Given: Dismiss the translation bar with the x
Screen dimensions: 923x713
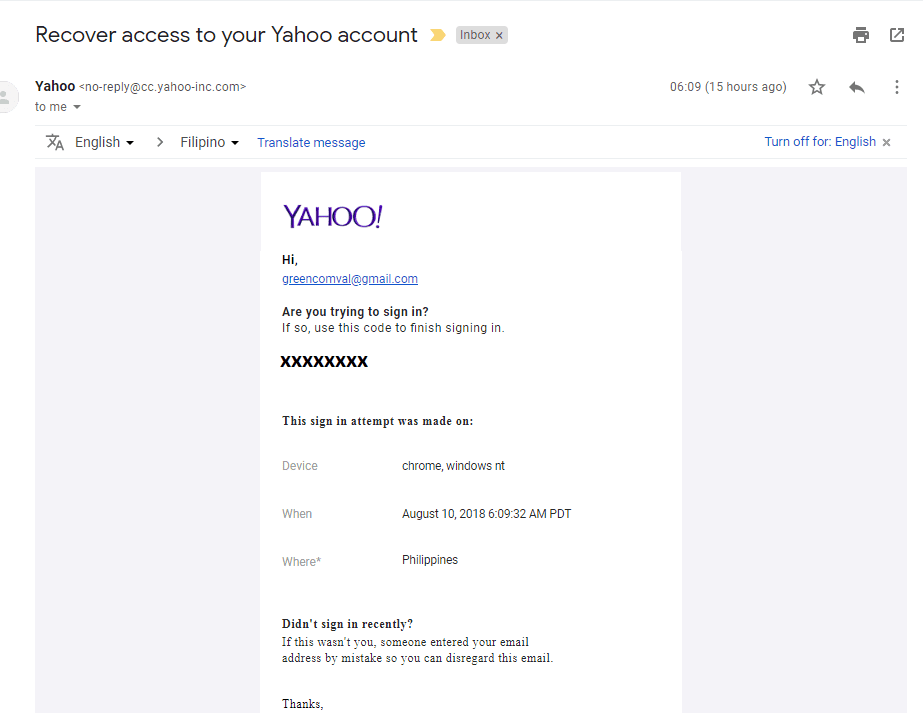Looking at the screenshot, I should coord(886,142).
